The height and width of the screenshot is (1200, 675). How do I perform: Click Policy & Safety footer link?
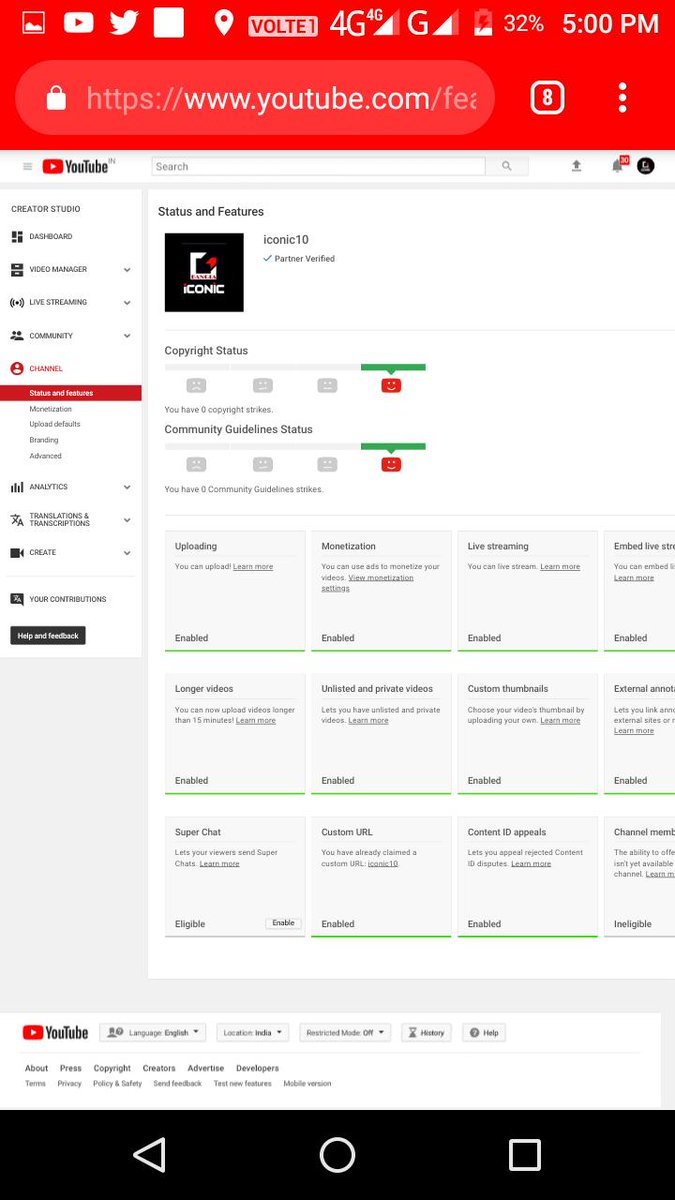tap(117, 1084)
